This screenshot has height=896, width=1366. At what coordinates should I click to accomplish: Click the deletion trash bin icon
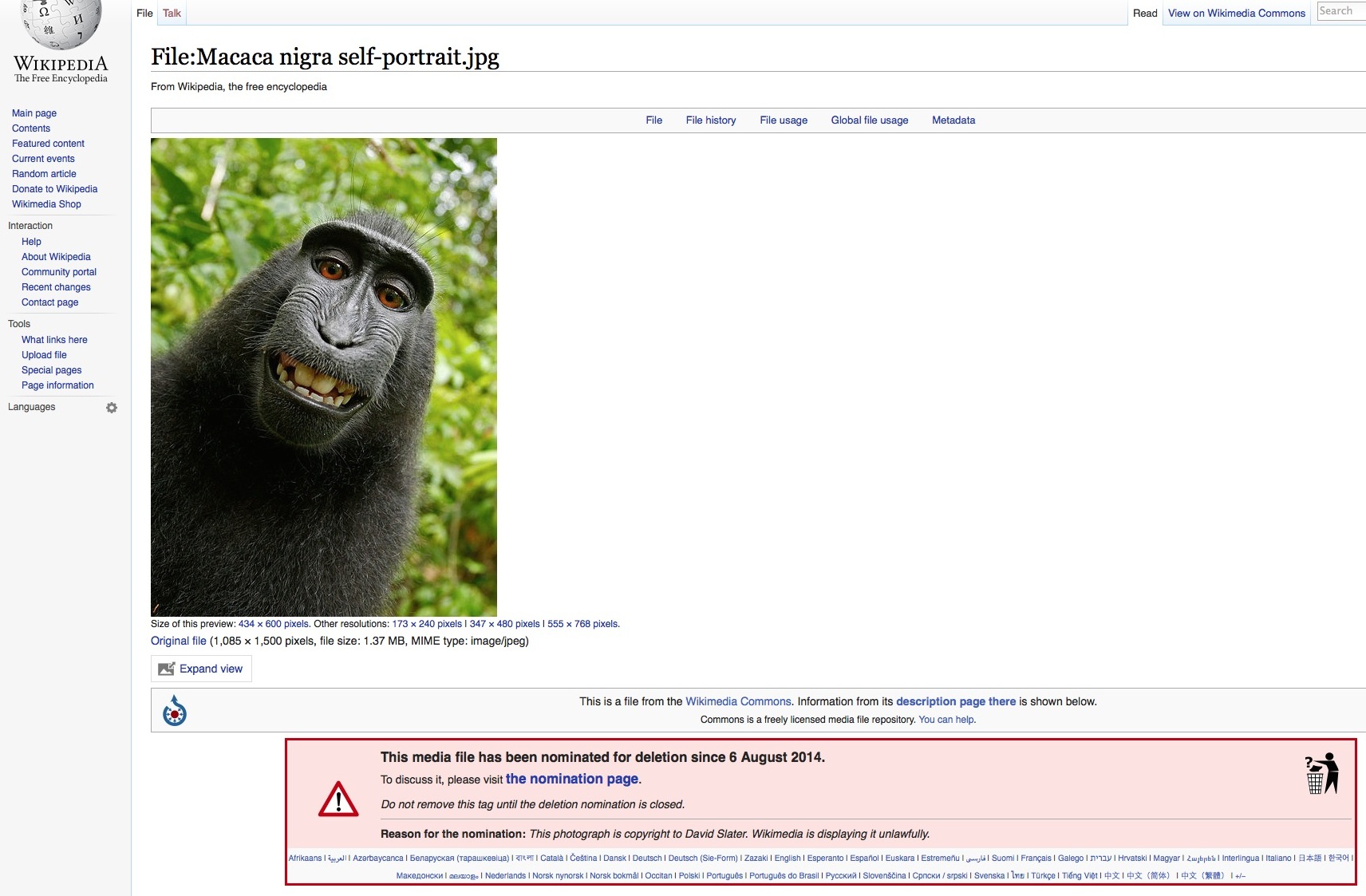(x=1322, y=773)
